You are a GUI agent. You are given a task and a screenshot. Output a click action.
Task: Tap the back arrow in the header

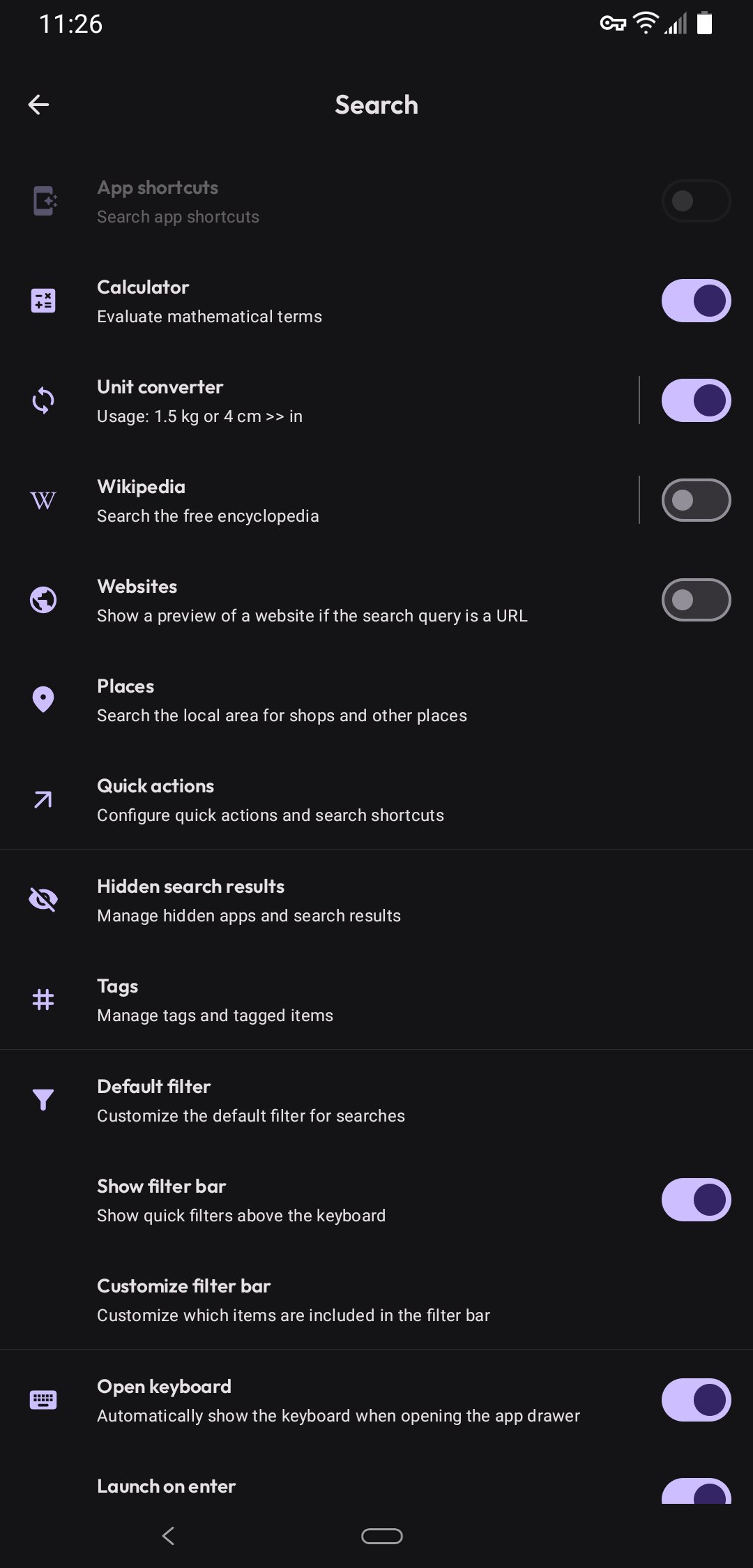pos(39,105)
